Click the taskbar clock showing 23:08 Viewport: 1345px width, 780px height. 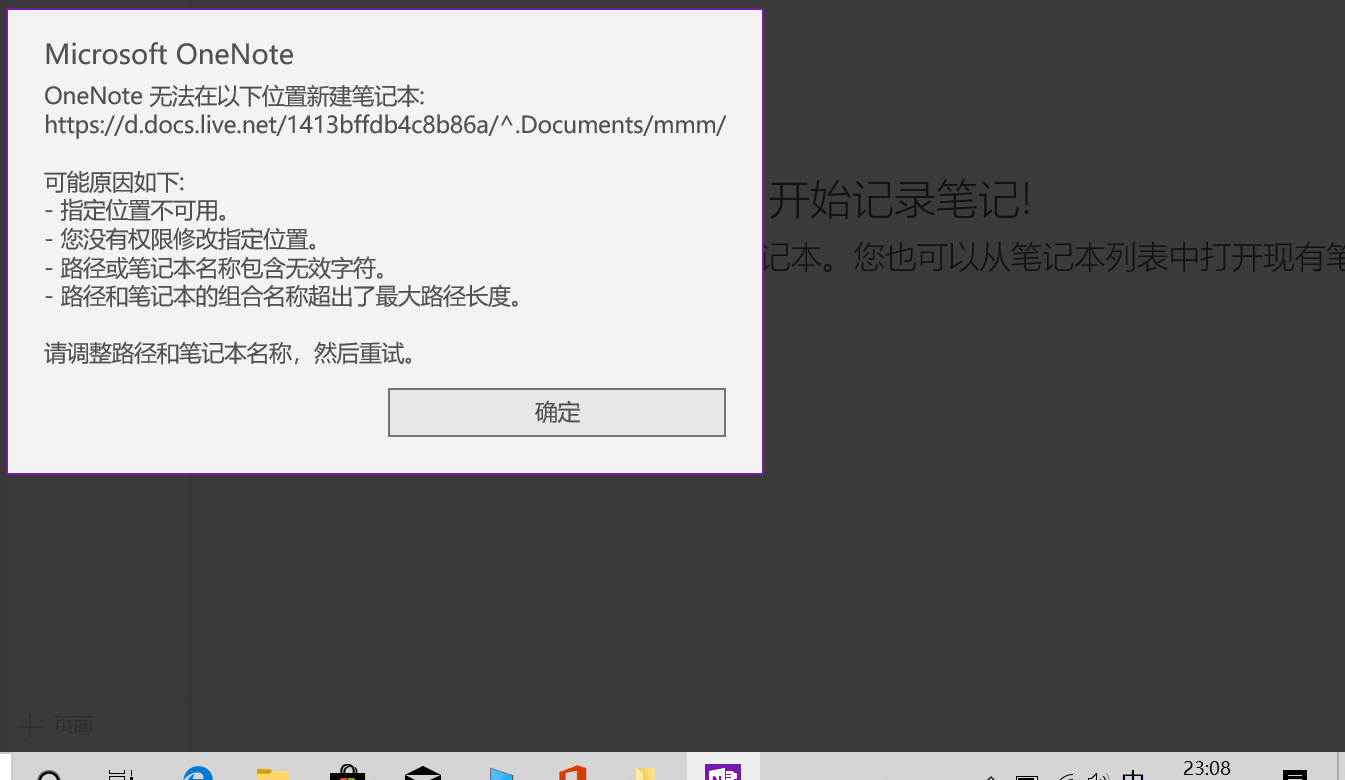(1207, 768)
